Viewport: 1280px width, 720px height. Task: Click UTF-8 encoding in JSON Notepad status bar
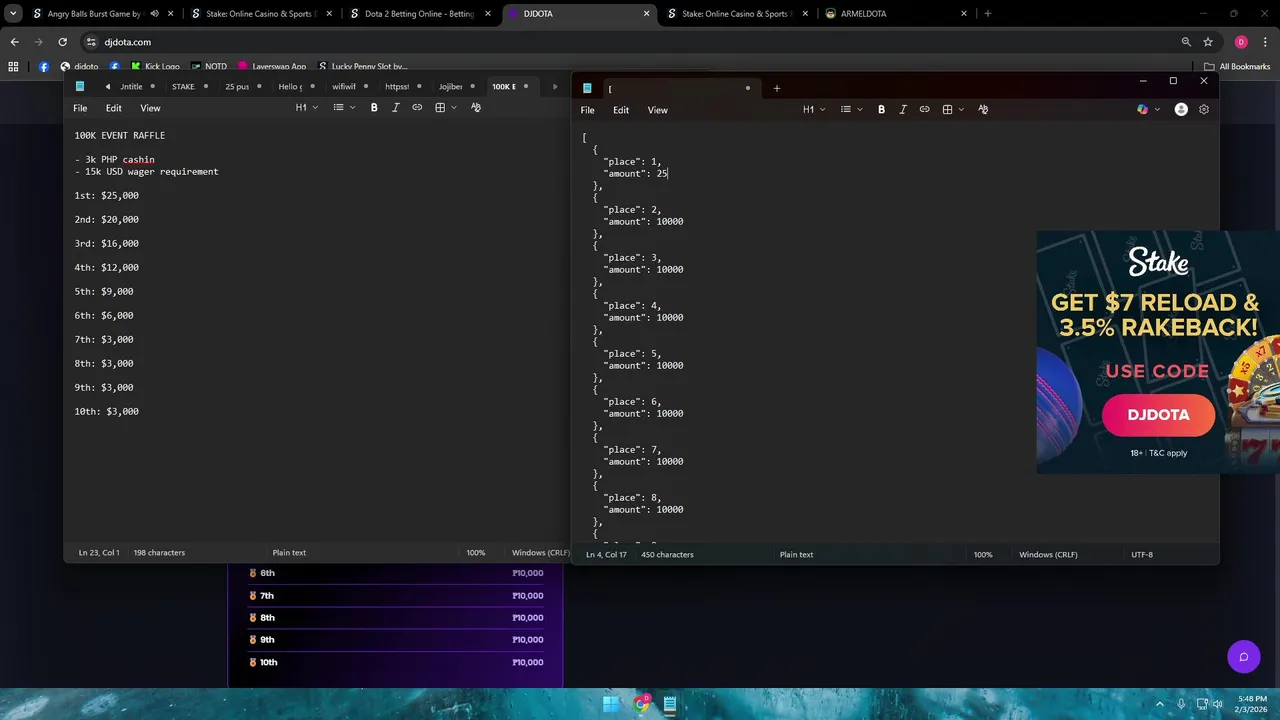coord(1142,554)
